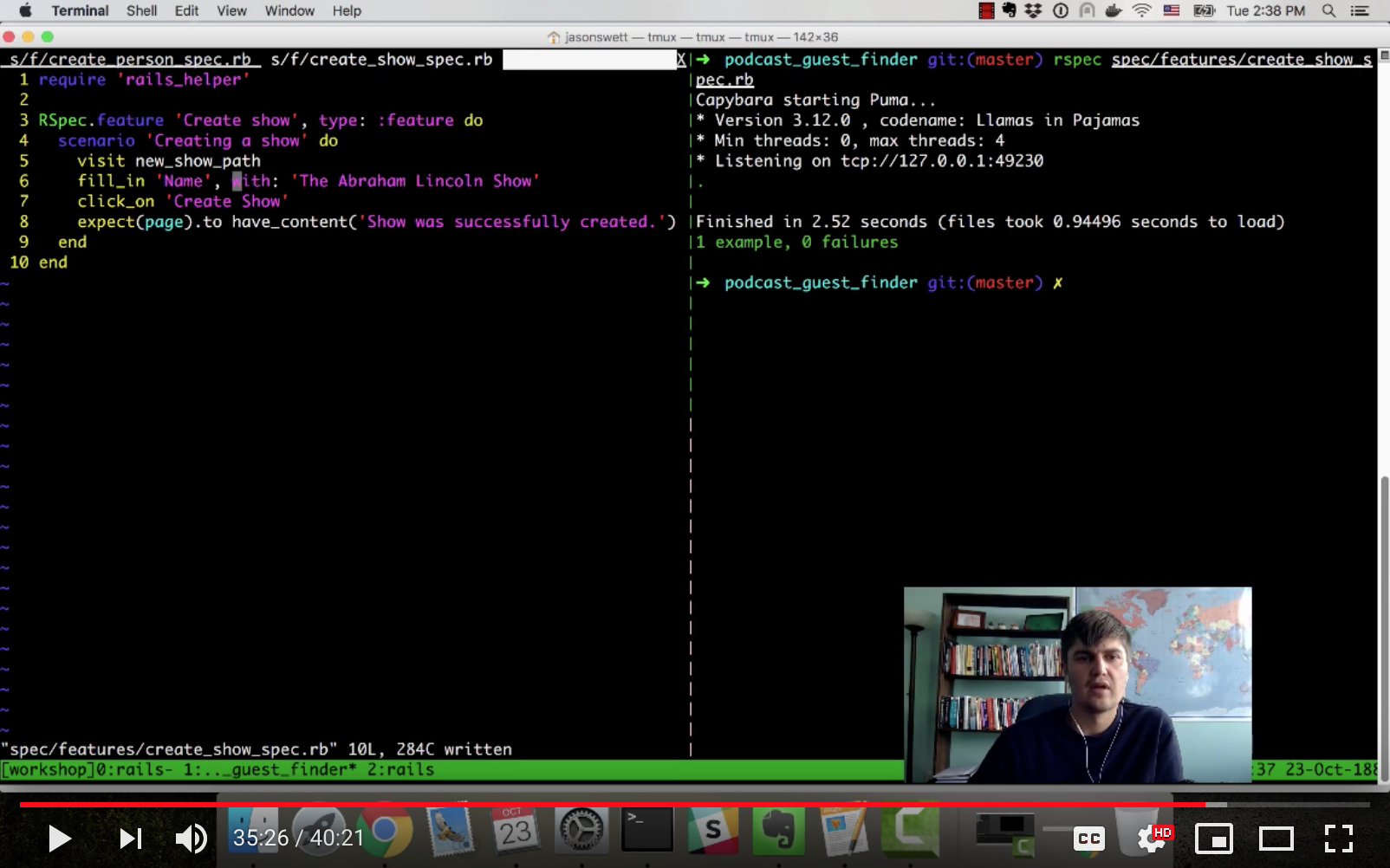Viewport: 1390px width, 868px height.
Task: Open the Shell menu
Action: click(141, 10)
